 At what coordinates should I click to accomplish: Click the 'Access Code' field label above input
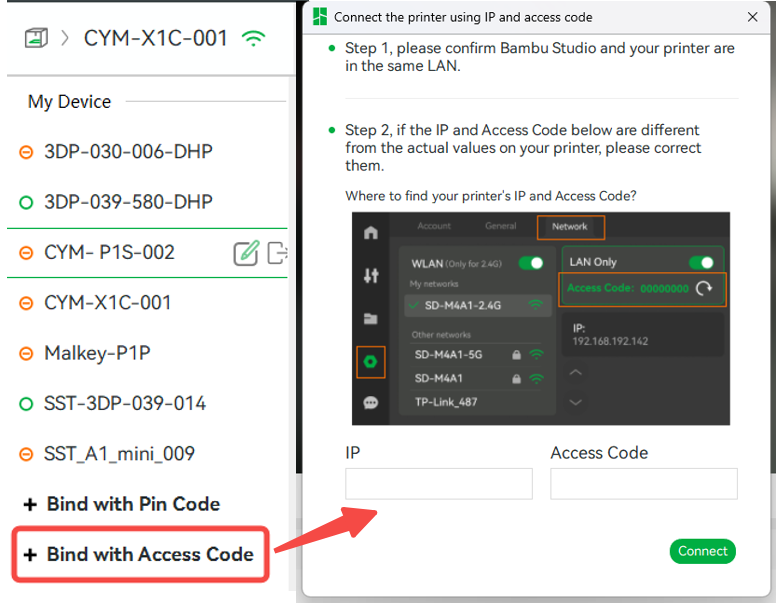[599, 453]
